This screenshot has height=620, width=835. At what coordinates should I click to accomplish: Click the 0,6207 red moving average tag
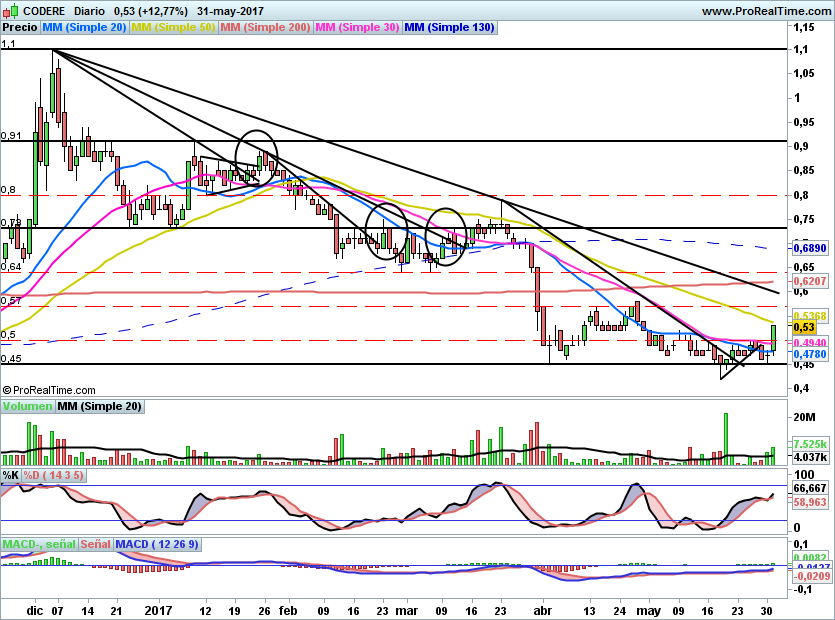click(x=807, y=283)
